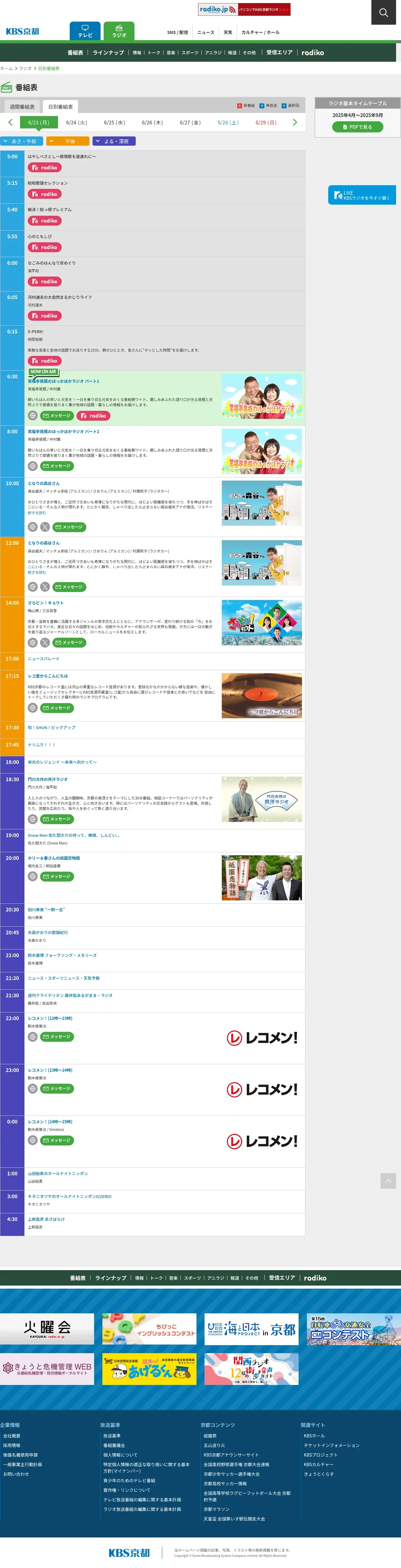Click the radiko logo in top navigation

[313, 52]
